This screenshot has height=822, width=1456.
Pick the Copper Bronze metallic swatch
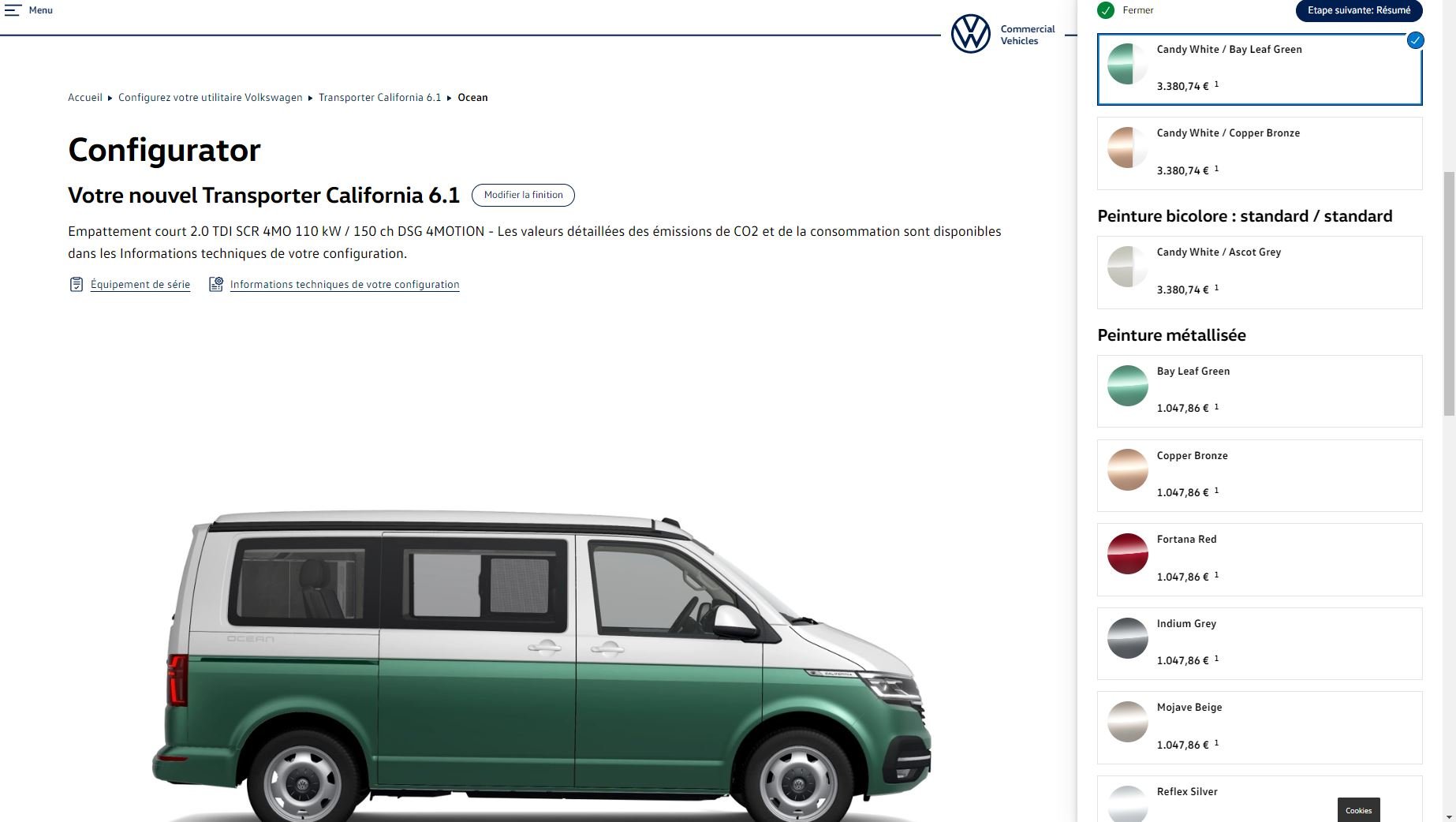[1127, 470]
